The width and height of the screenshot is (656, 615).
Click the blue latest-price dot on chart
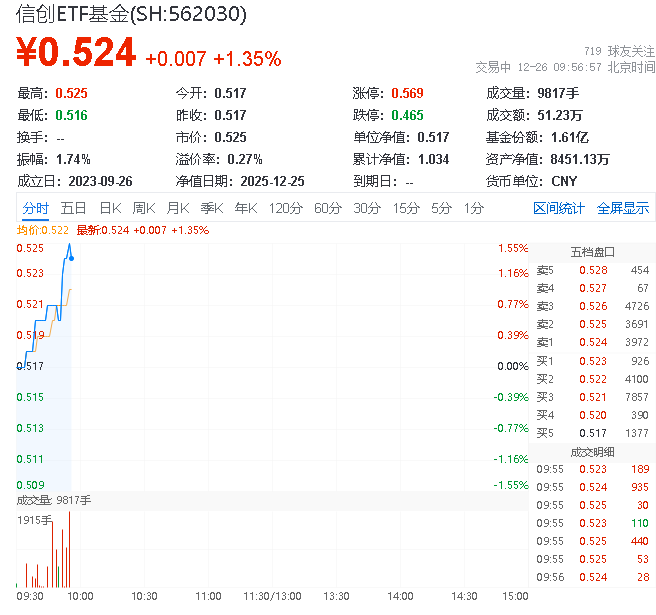point(70,258)
